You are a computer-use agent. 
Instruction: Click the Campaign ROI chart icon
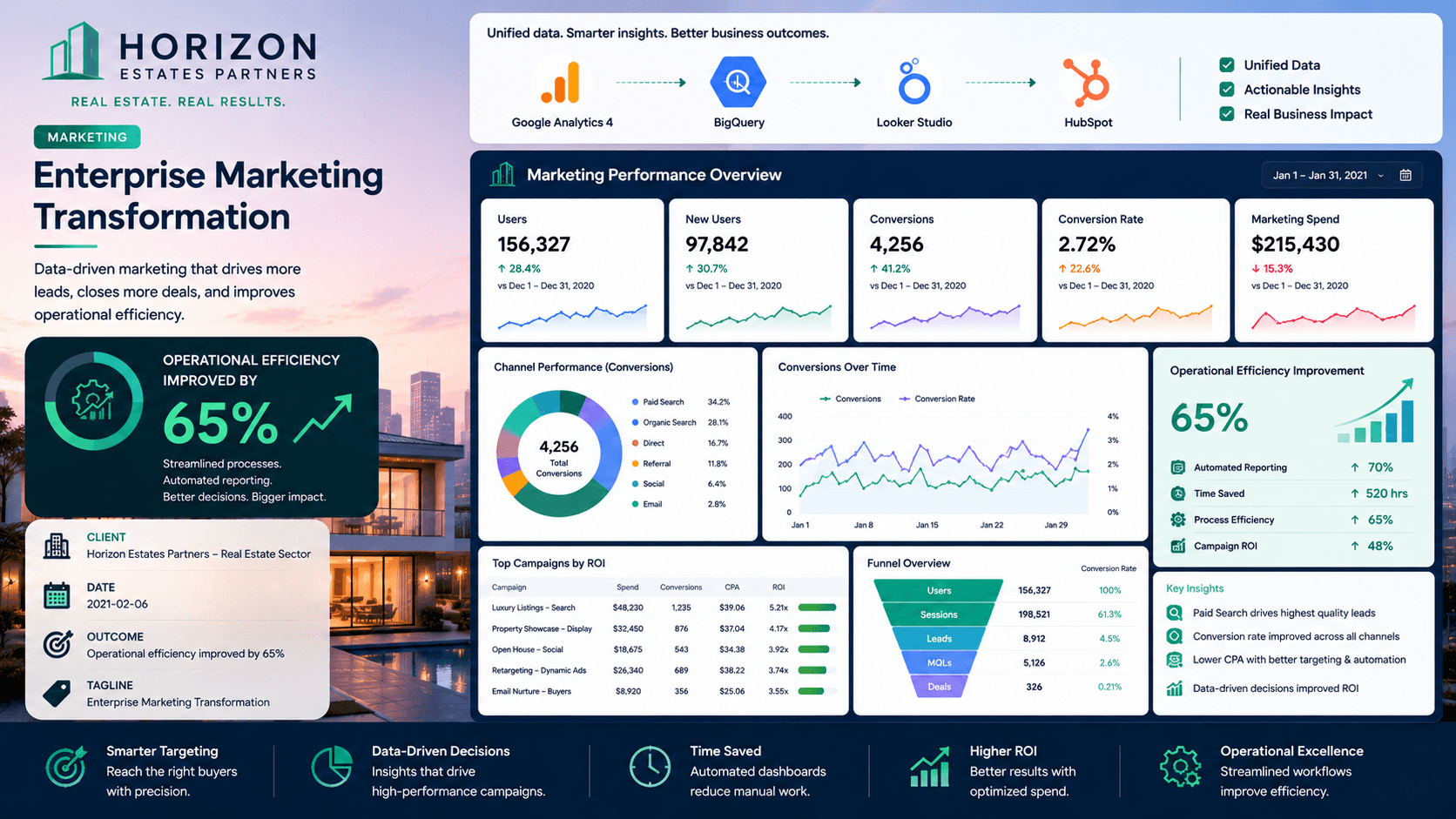(1178, 546)
